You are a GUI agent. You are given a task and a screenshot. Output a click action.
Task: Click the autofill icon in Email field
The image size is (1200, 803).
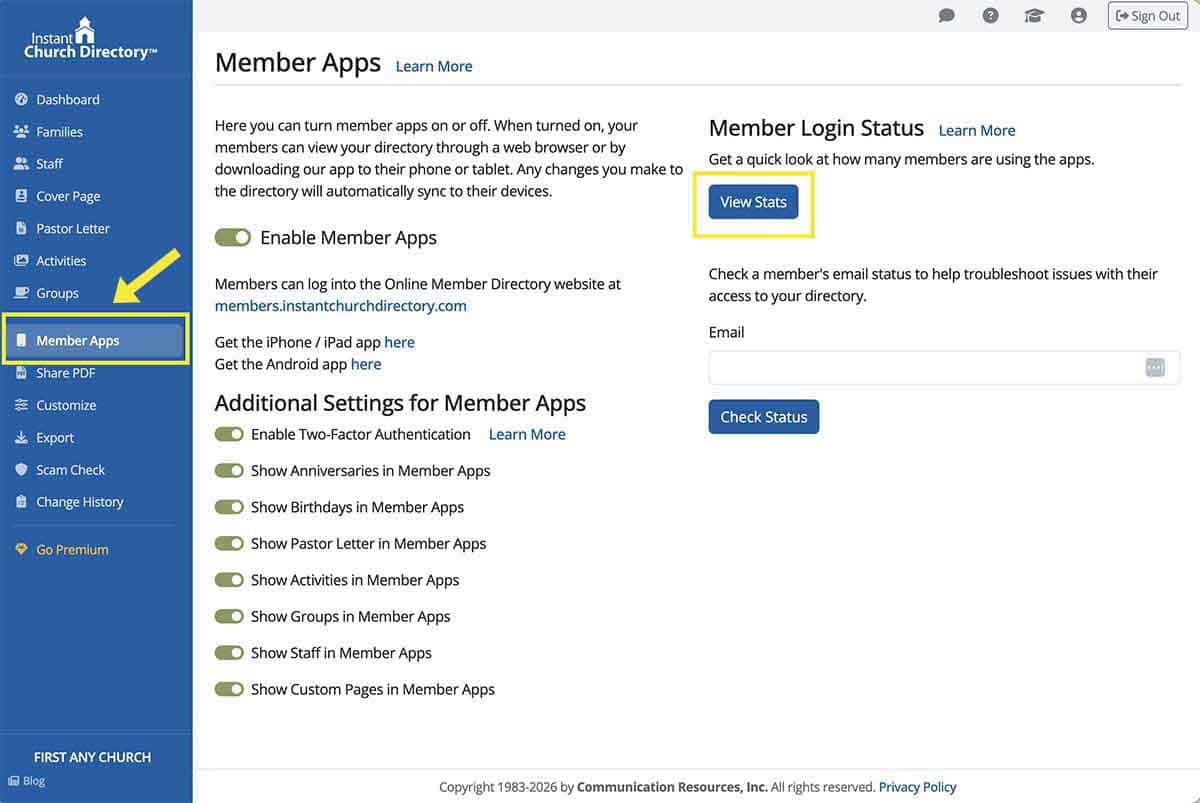(x=1155, y=367)
